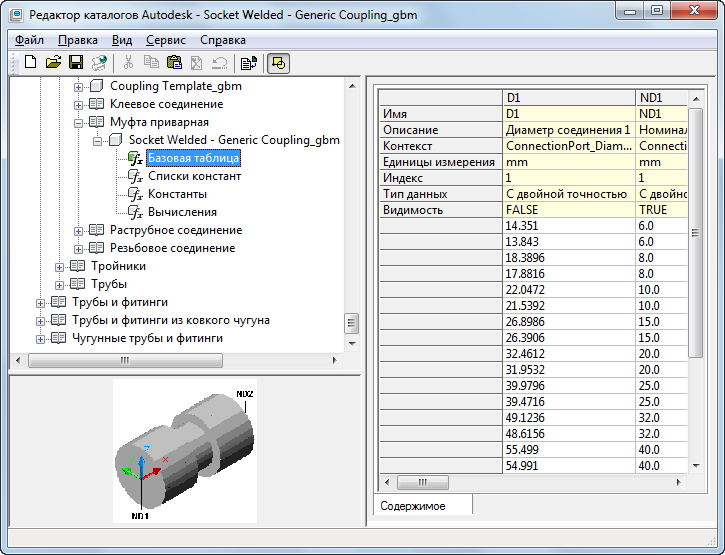Image resolution: width=725 pixels, height=555 pixels.
Task: Click the fx icon beside Константы
Action: click(x=135, y=194)
